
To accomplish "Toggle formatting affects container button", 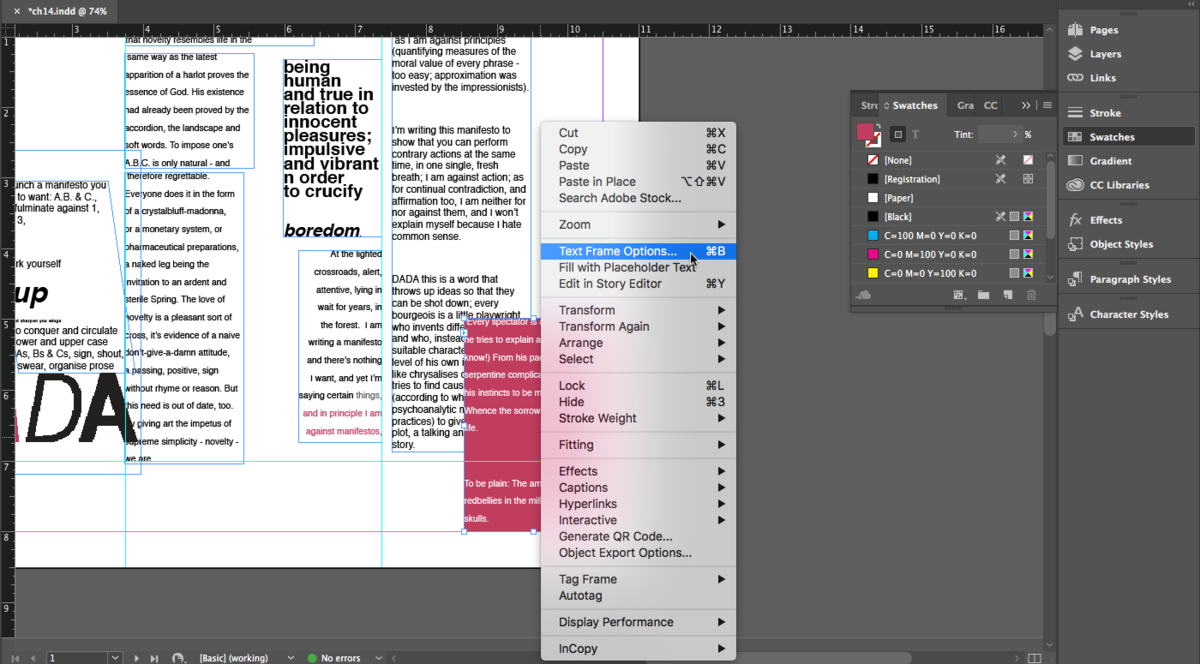I will coord(898,135).
